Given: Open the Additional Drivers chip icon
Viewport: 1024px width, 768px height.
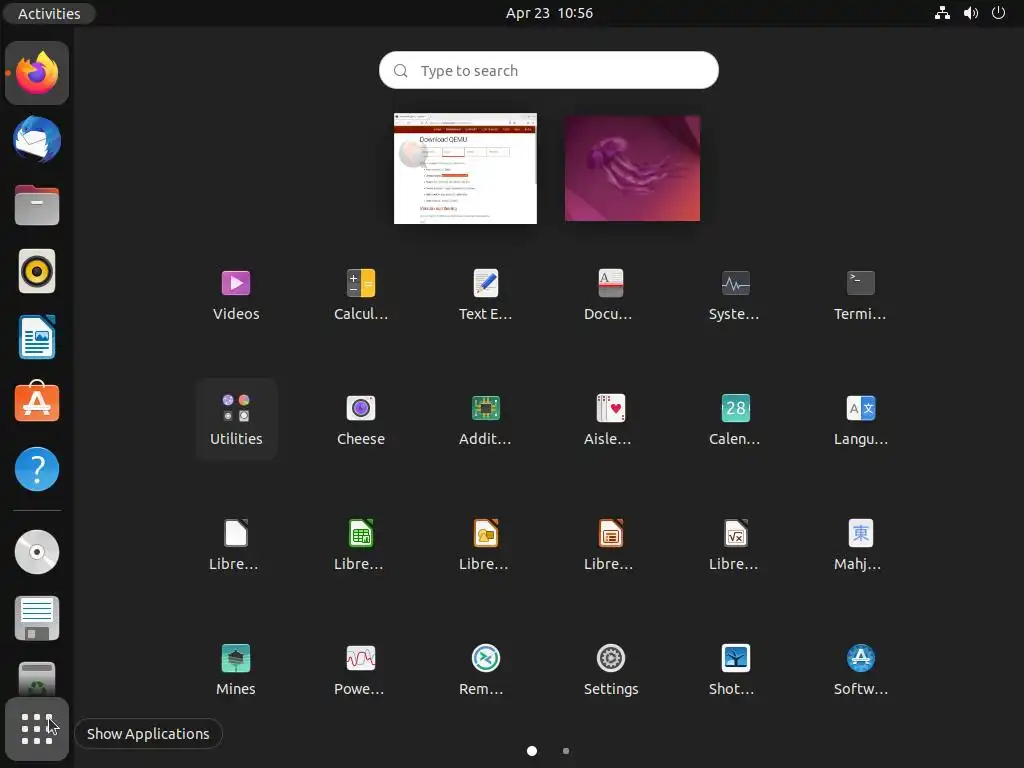Looking at the screenshot, I should (485, 420).
